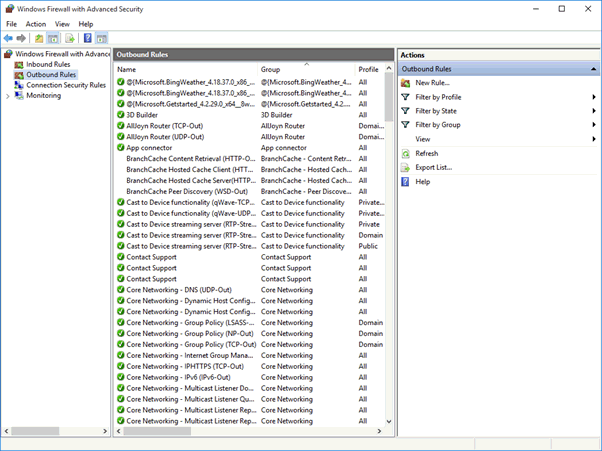Click the Connection Security Rules tree icon
This screenshot has width=602, height=451.
coord(19,85)
